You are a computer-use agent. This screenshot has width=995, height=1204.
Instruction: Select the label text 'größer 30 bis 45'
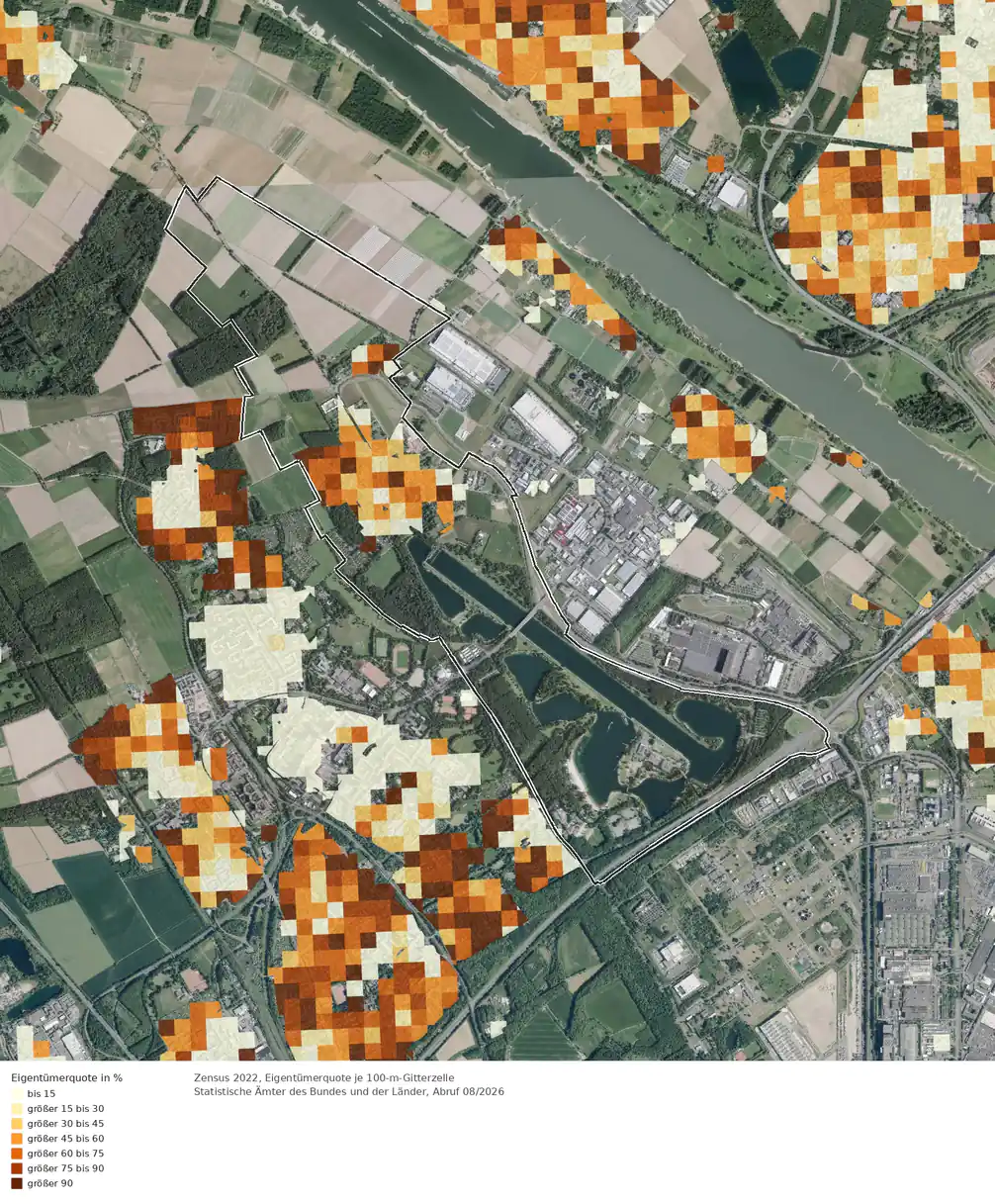click(x=65, y=1124)
